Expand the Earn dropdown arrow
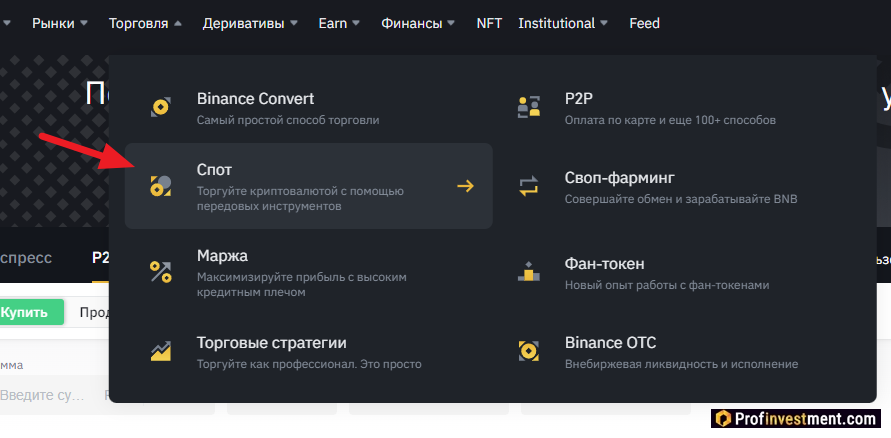The image size is (891, 438). [x=356, y=23]
